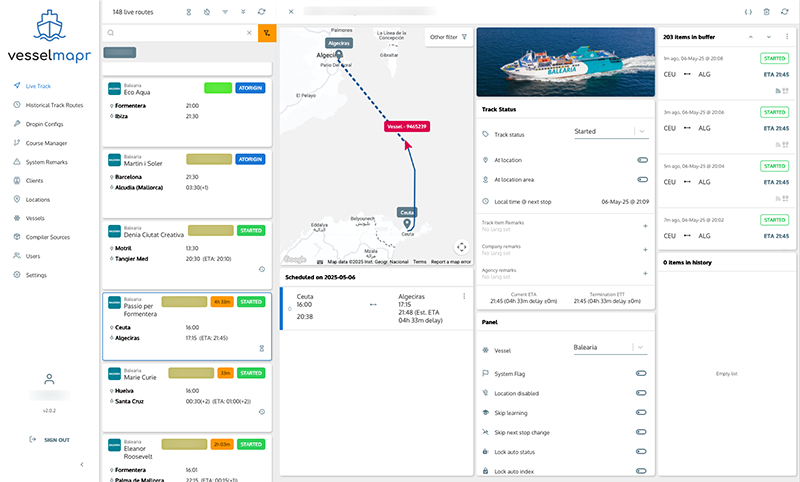Click the map recenter crosshair icon
The height and width of the screenshot is (482, 800).
(461, 247)
